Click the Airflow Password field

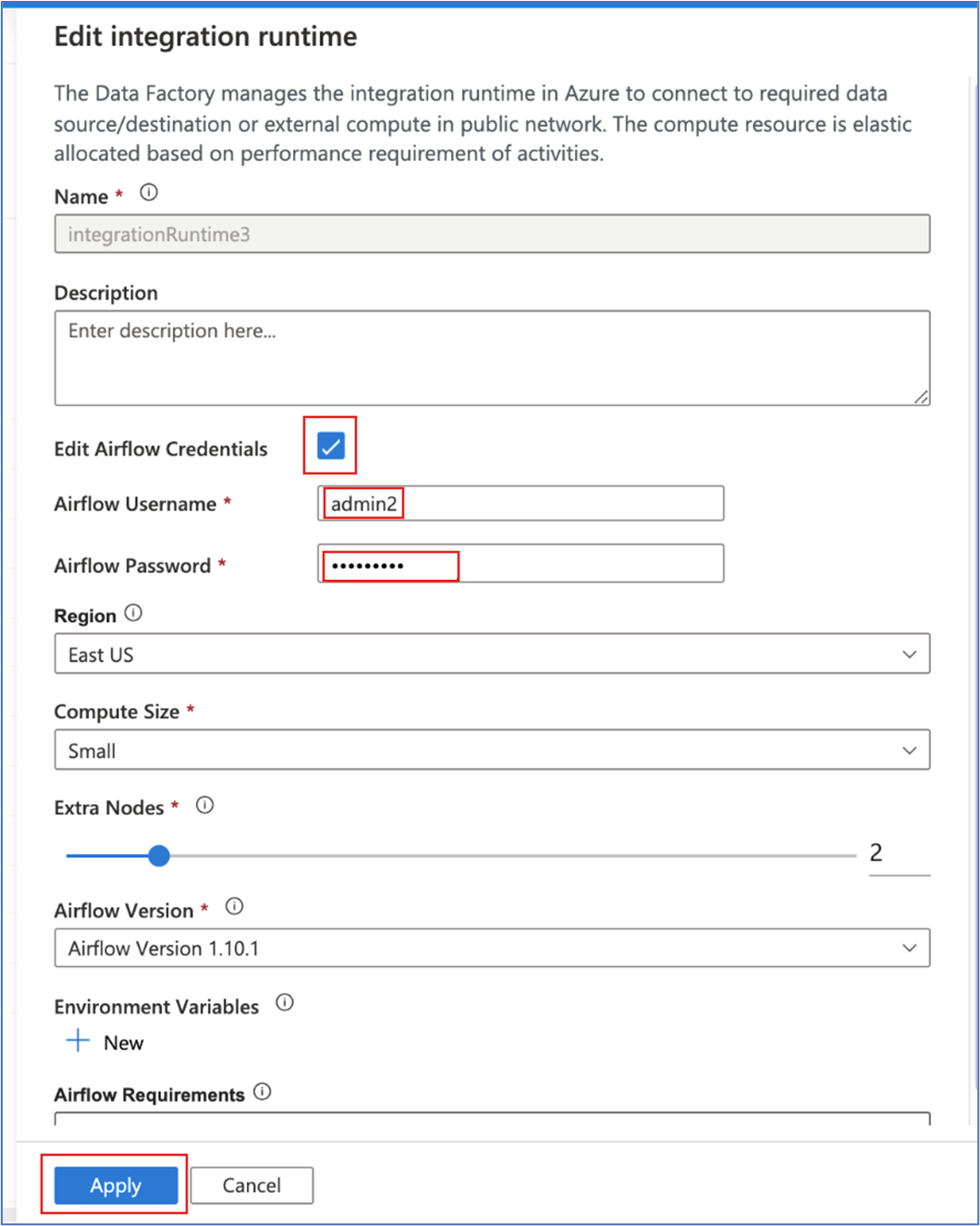pos(521,563)
